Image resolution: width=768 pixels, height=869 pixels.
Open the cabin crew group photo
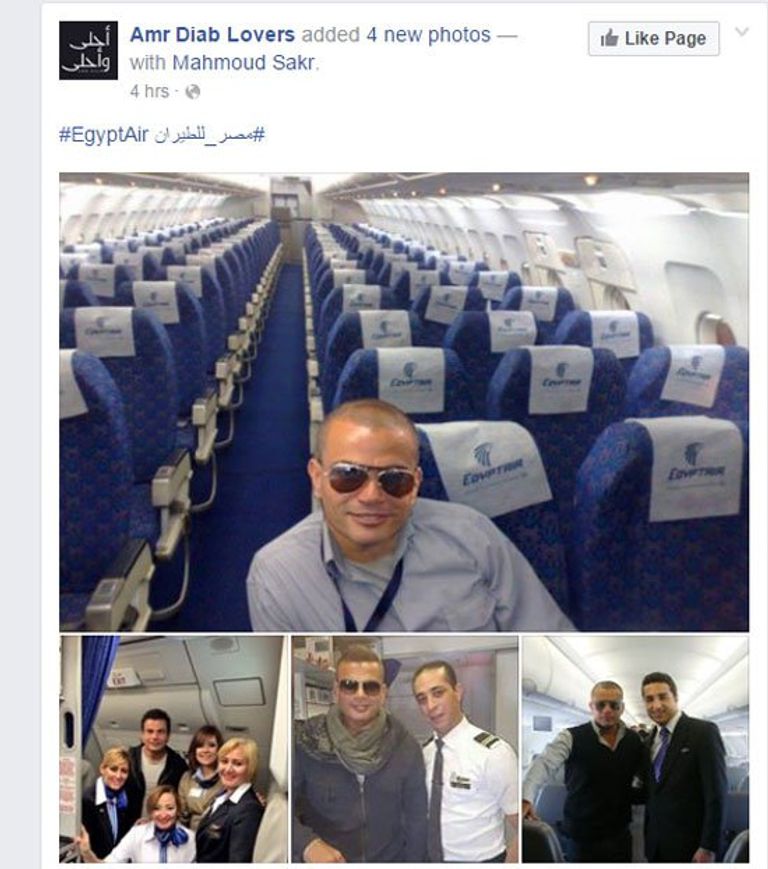click(173, 749)
